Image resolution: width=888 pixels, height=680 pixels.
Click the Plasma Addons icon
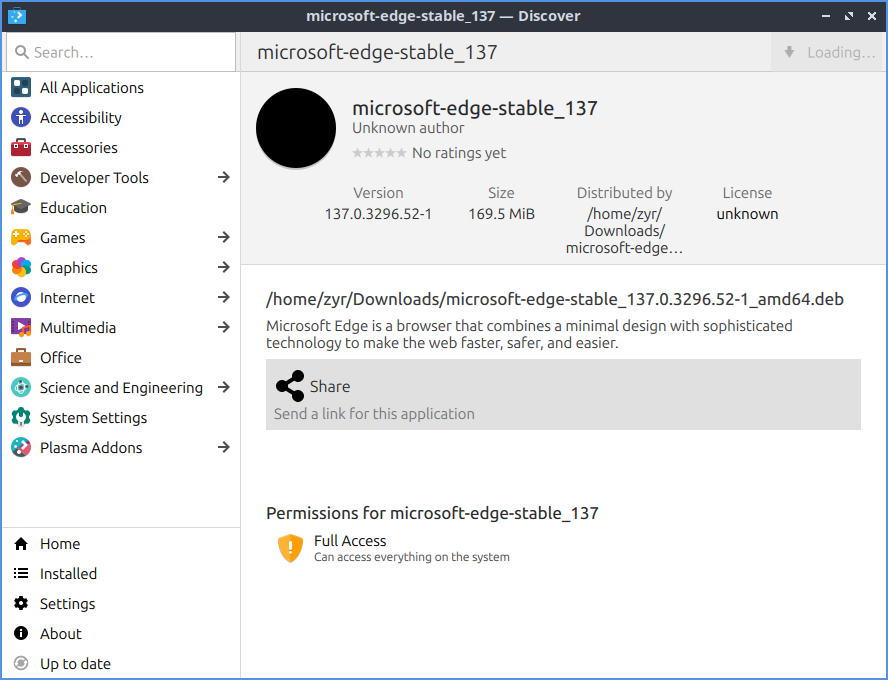tap(21, 448)
